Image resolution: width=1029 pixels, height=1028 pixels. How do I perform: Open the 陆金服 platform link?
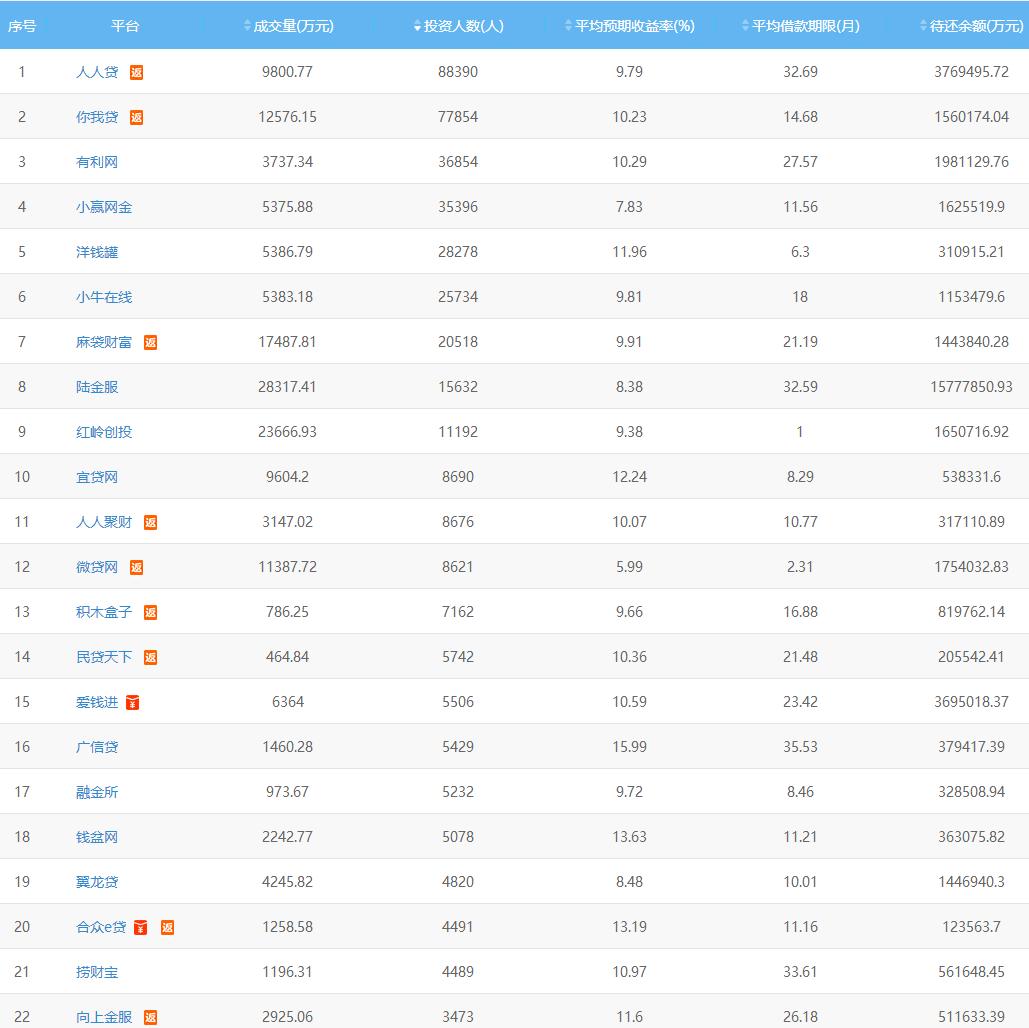point(97,387)
